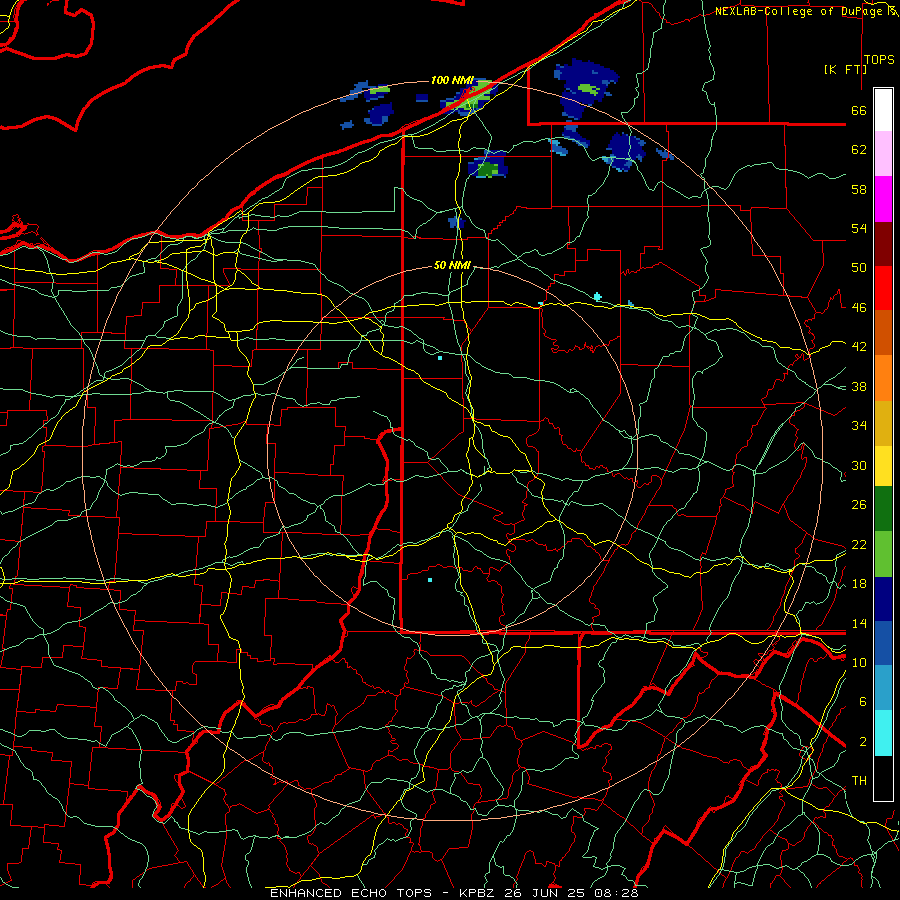
Task: Select the dark red legend swatch
Action: coord(883,244)
